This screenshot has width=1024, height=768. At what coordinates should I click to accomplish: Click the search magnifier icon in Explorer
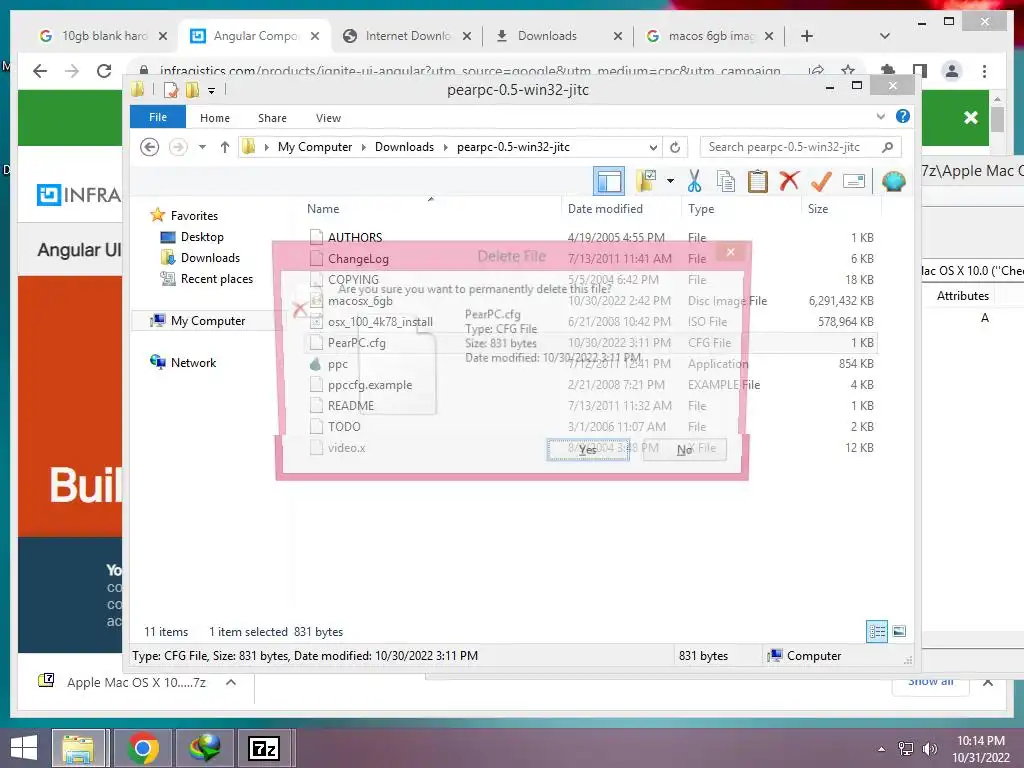[887, 147]
